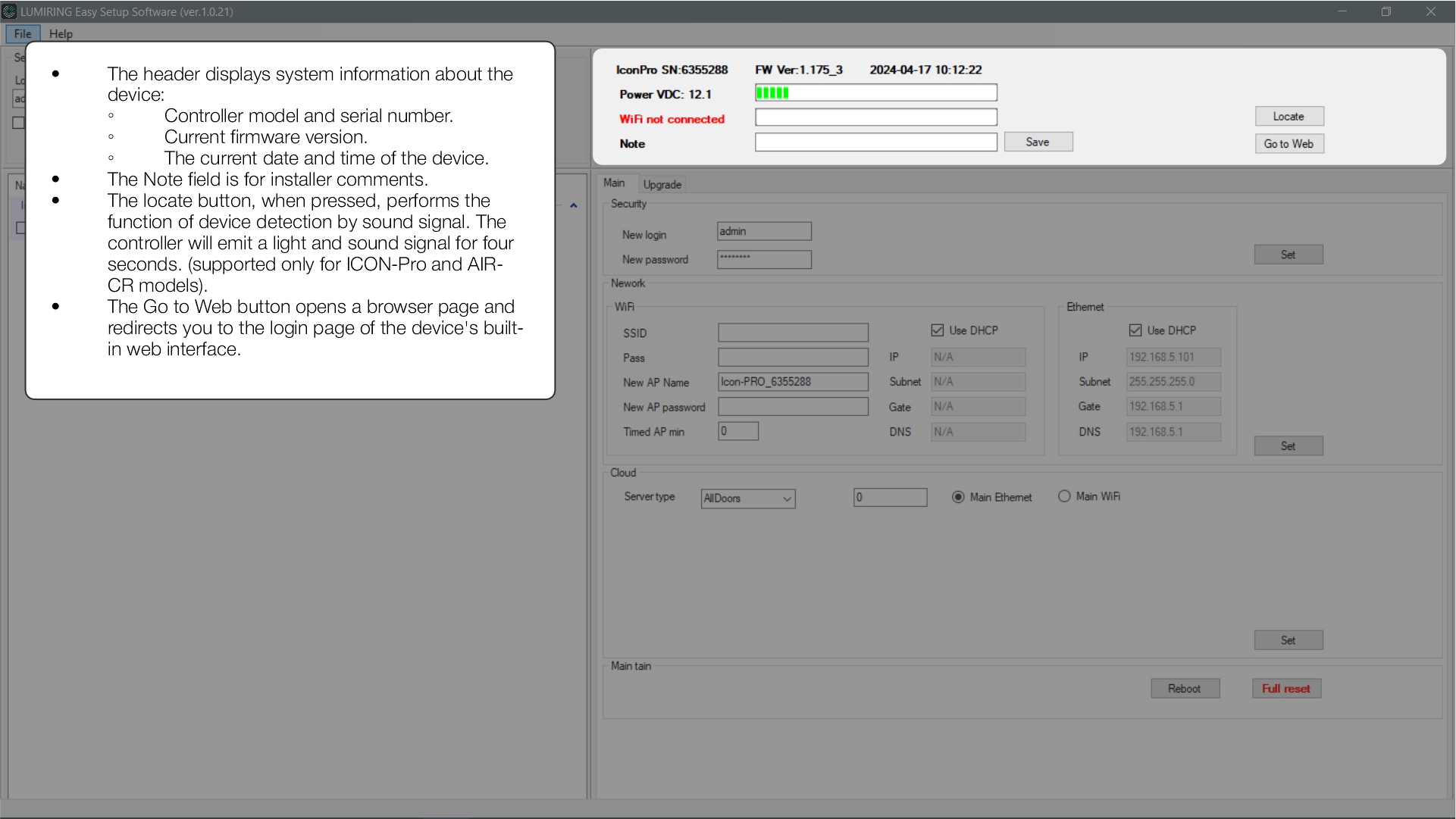Switch to the Main tab
The image size is (1456, 819).
point(614,183)
